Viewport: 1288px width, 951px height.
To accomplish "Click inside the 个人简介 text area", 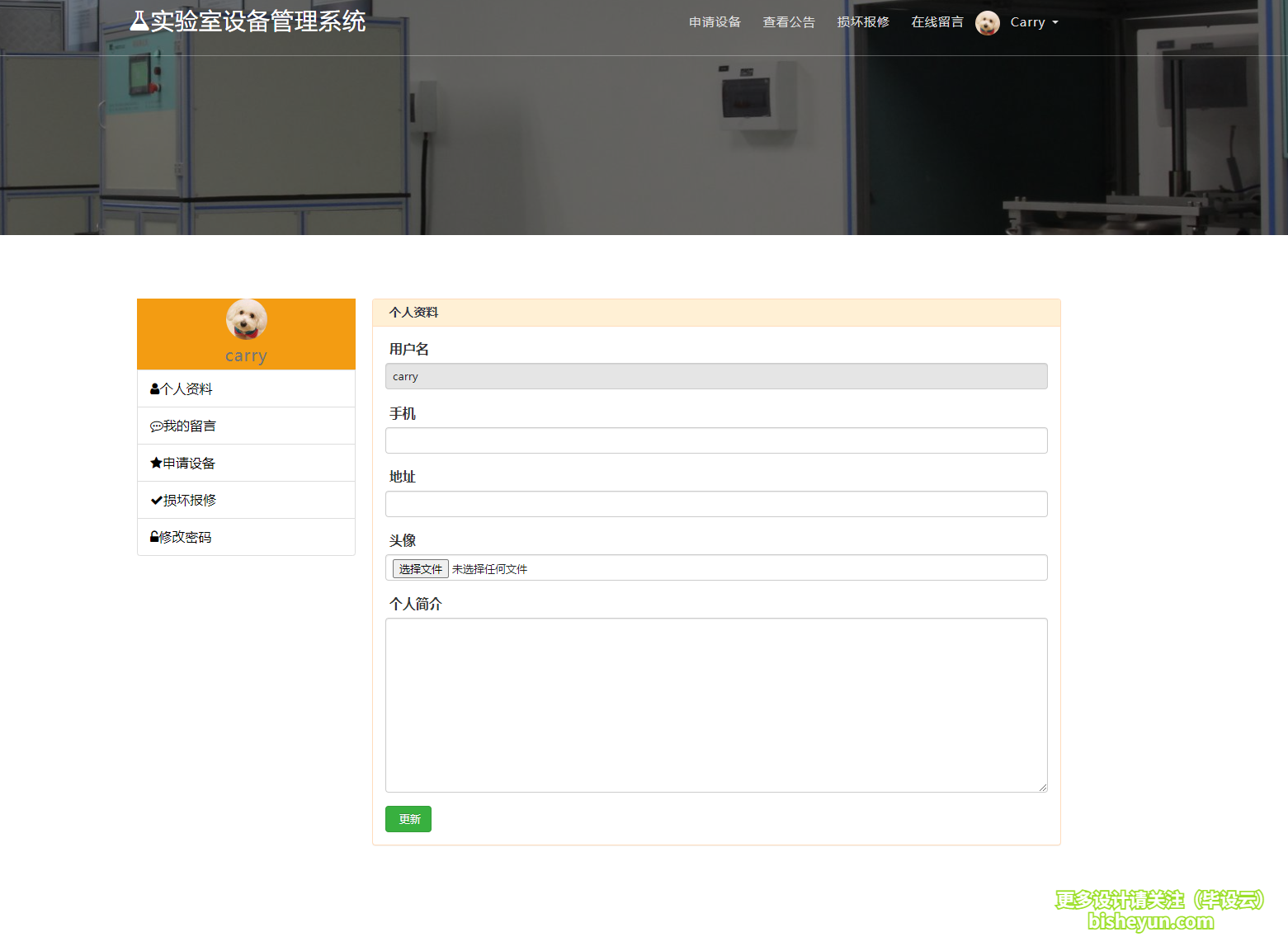I will point(715,705).
